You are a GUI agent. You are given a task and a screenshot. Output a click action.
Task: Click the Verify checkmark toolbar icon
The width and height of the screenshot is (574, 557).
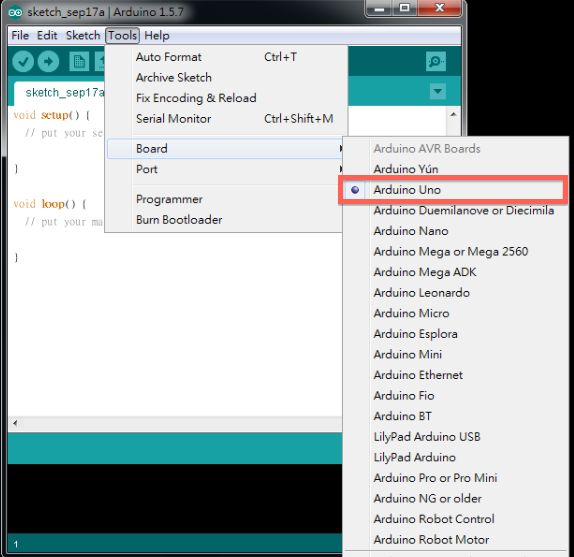[x=23, y=61]
